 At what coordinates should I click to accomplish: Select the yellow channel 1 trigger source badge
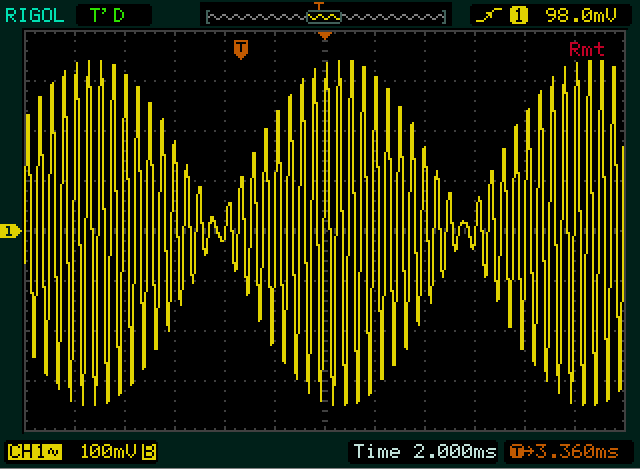(x=519, y=15)
